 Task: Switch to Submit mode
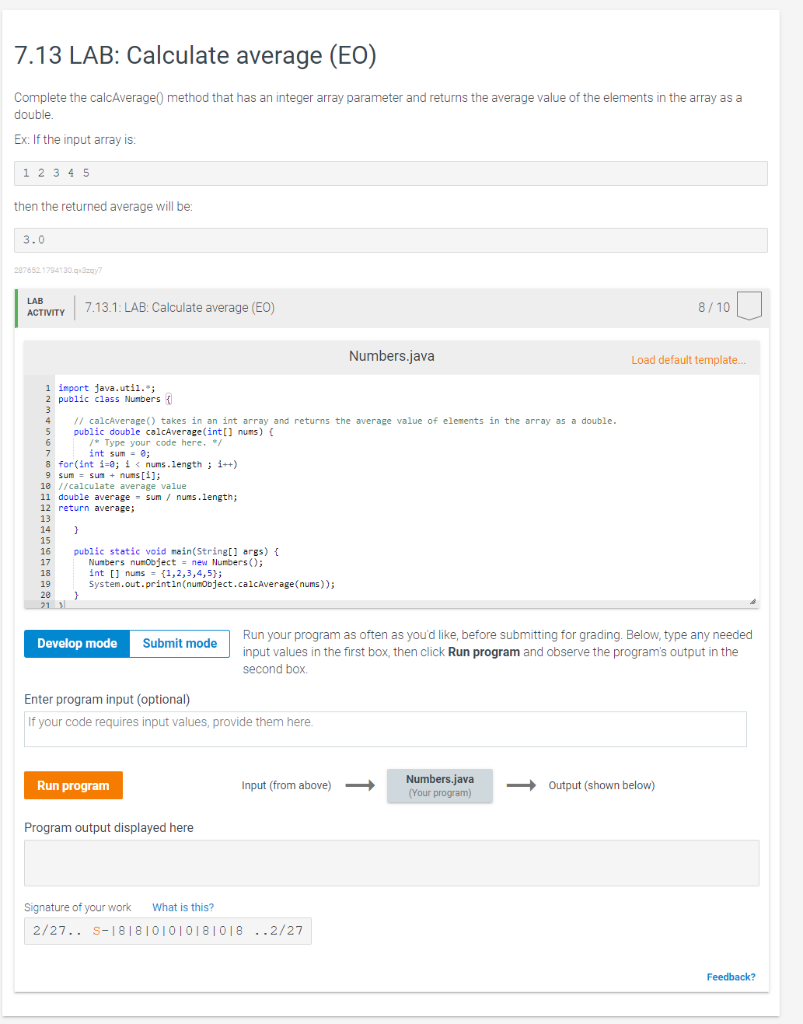click(x=179, y=643)
